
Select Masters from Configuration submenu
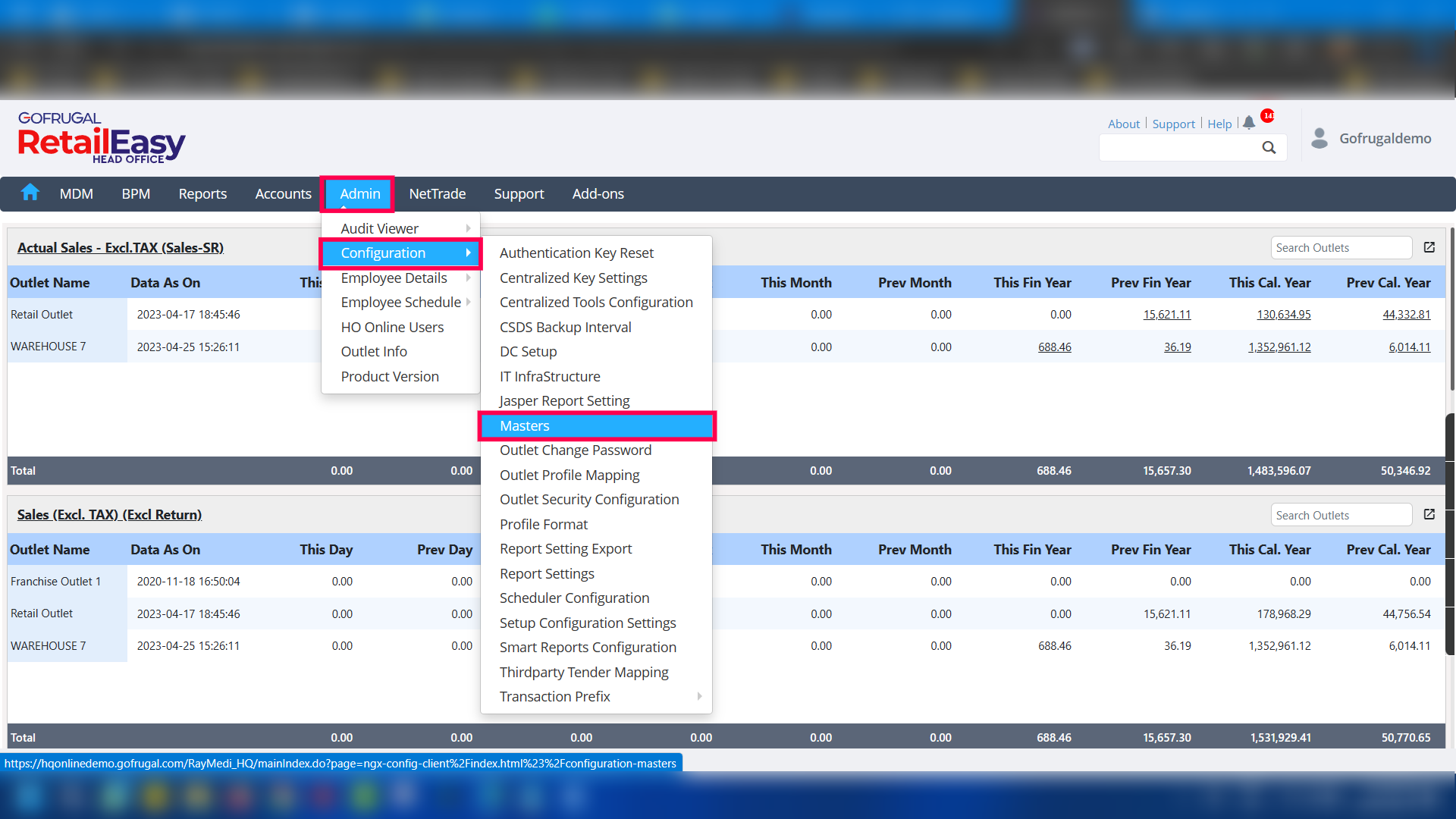525,425
